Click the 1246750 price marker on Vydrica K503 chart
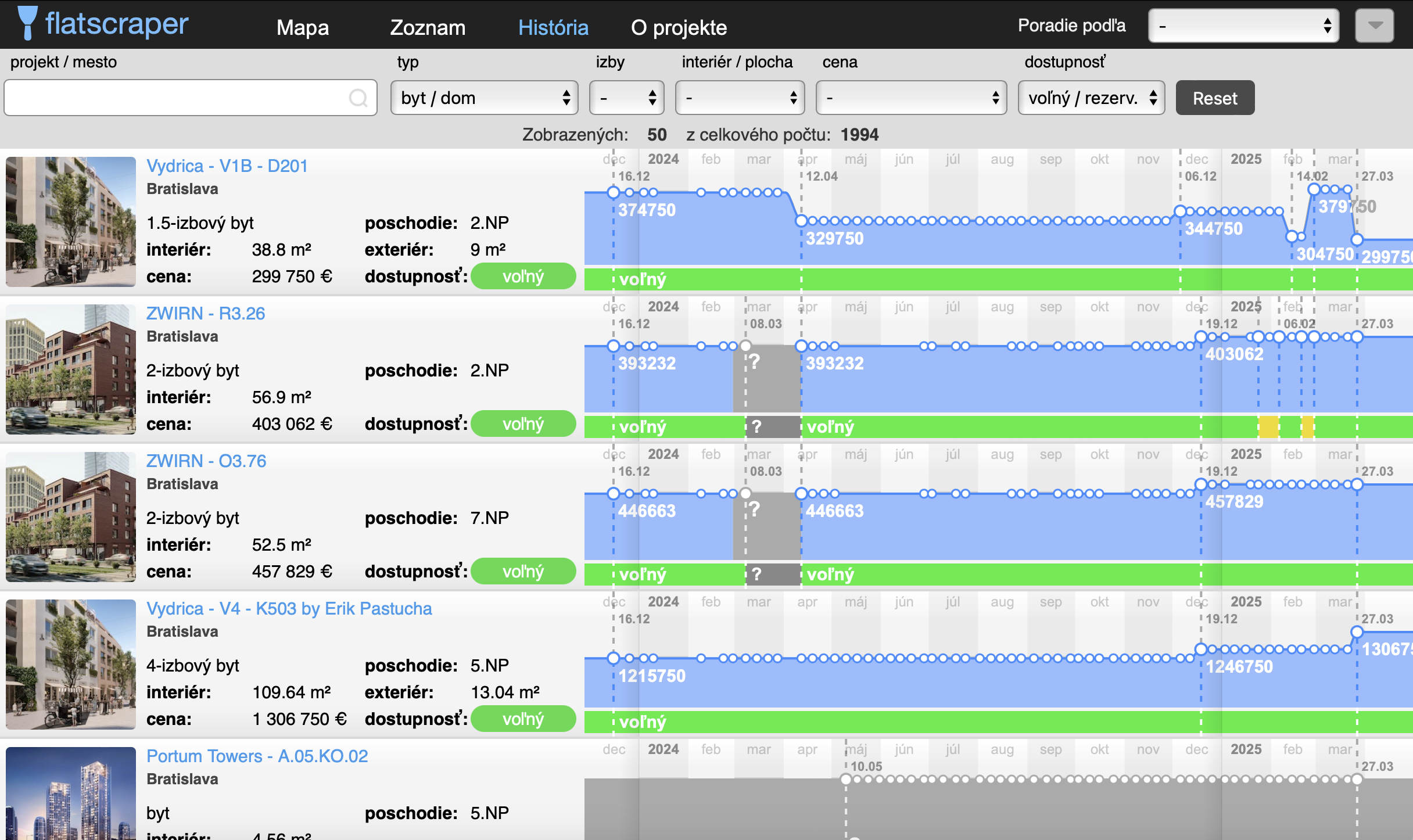 pyautogui.click(x=1202, y=649)
